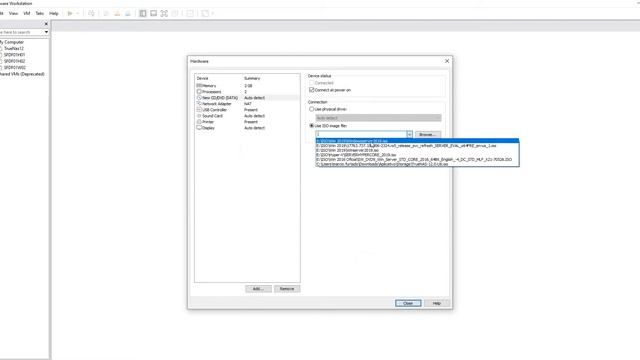Toggle Connect at power on checkbox
This screenshot has height=360, width=640.
click(312, 90)
